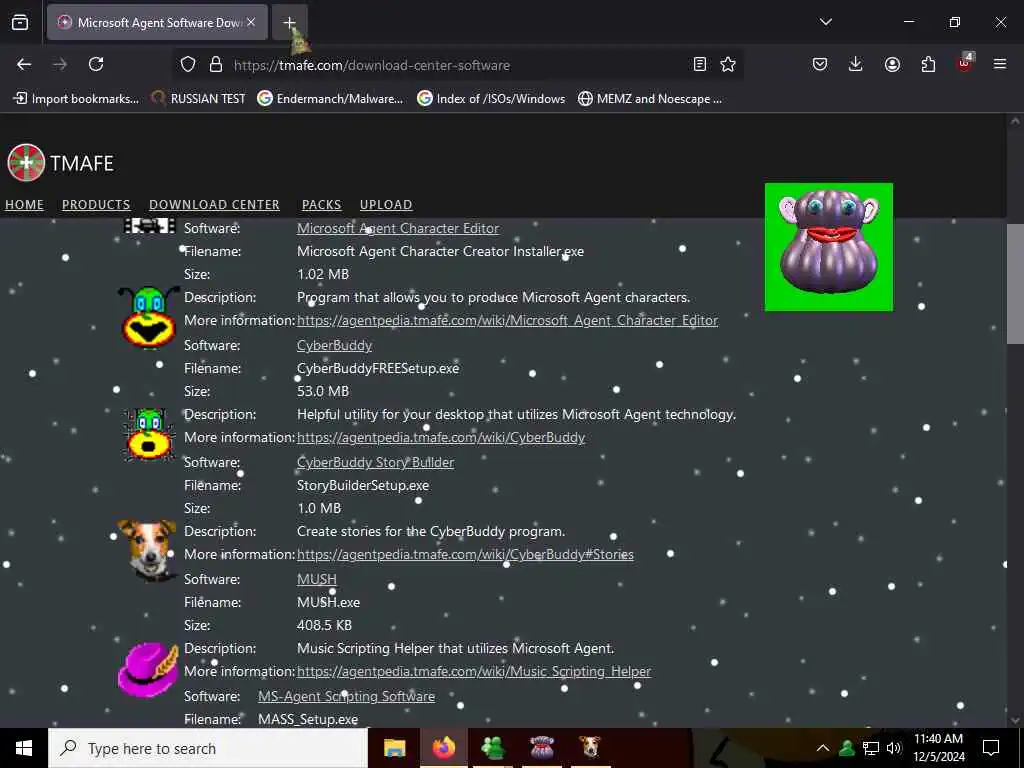The width and height of the screenshot is (1024, 768).
Task: Click the tmafe.com address bar
Action: pyautogui.click(x=457, y=65)
